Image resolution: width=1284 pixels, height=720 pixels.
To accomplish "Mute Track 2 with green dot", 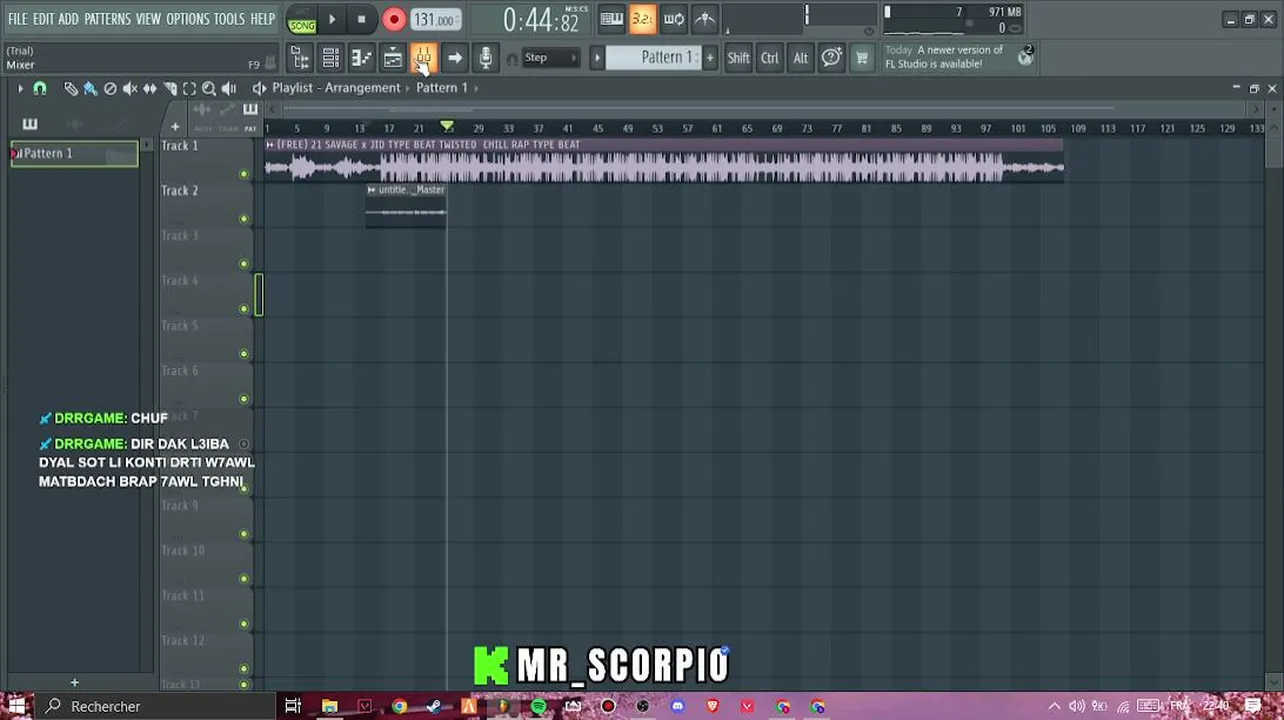I will [x=243, y=219].
